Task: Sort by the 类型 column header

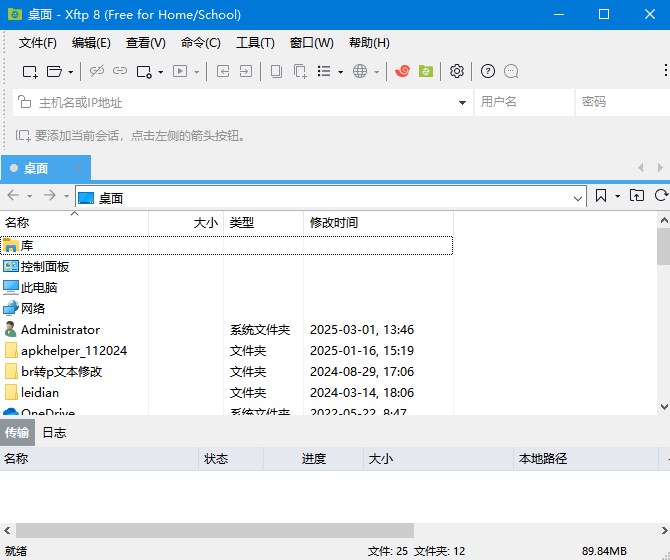Action: (264, 223)
